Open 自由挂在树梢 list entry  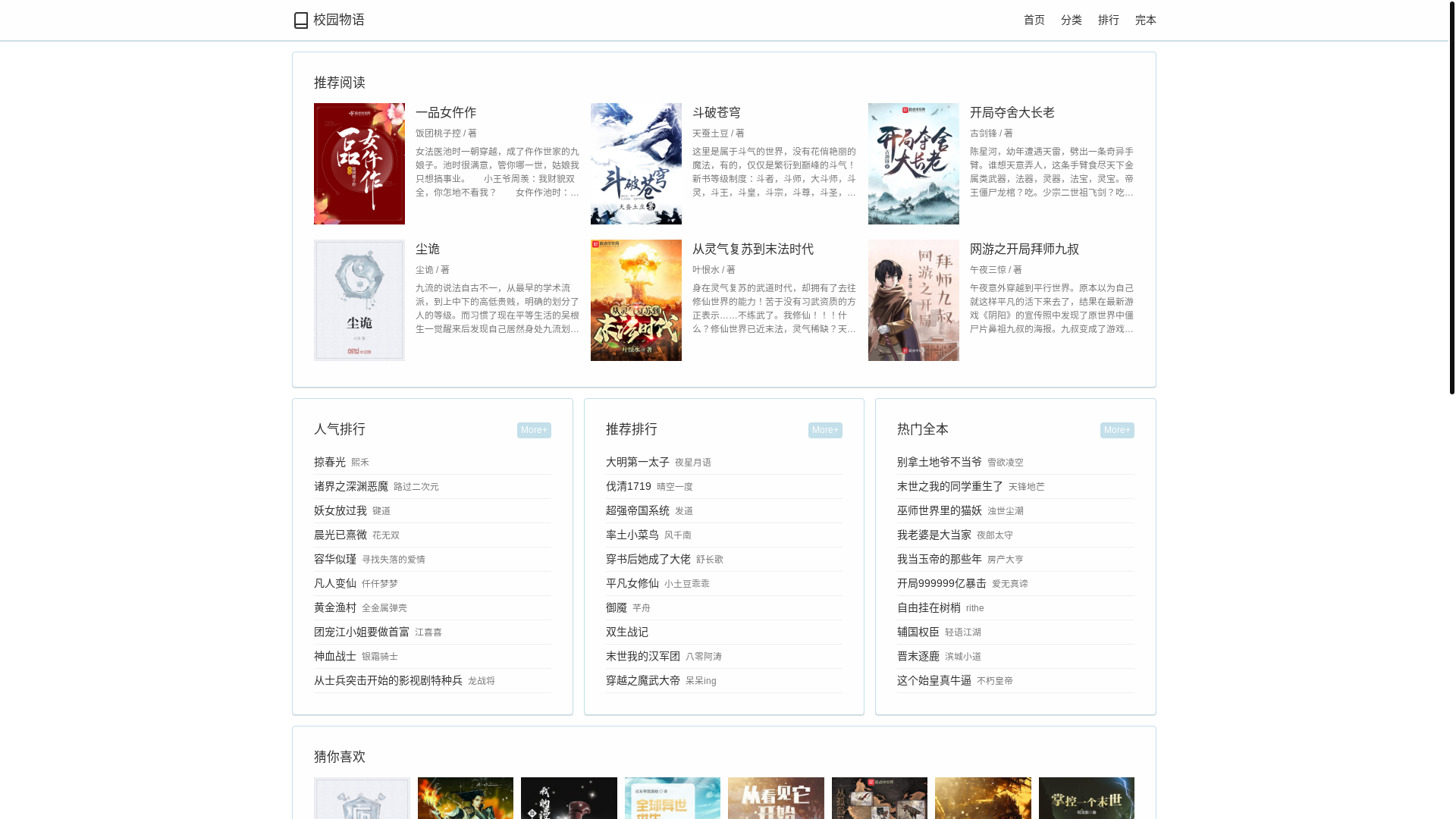[x=929, y=607]
